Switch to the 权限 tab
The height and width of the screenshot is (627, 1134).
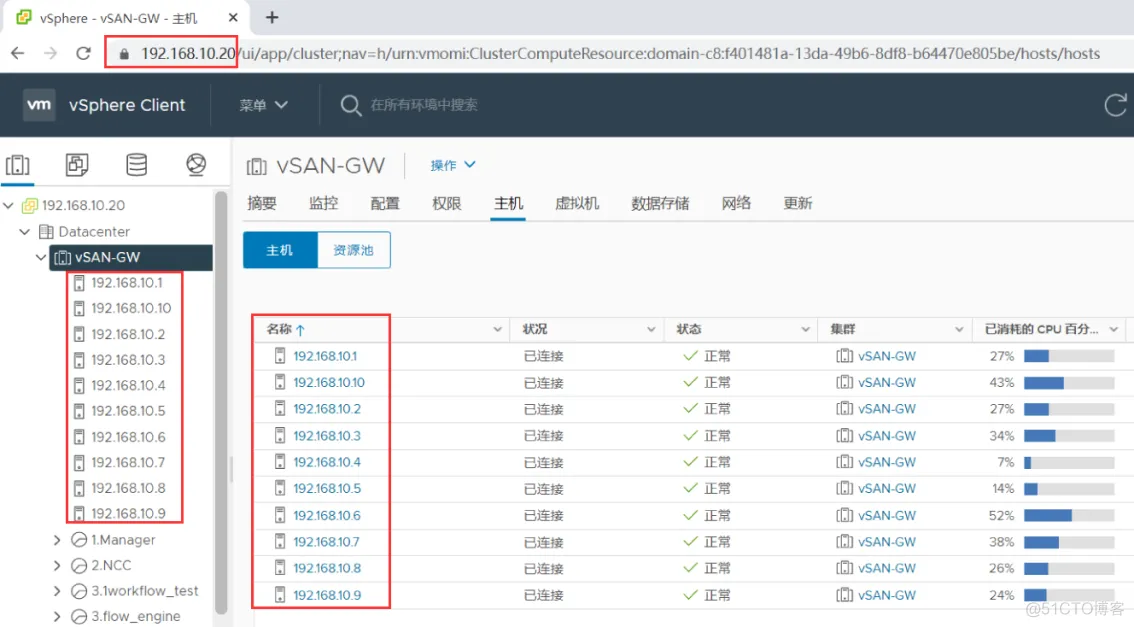coord(446,203)
